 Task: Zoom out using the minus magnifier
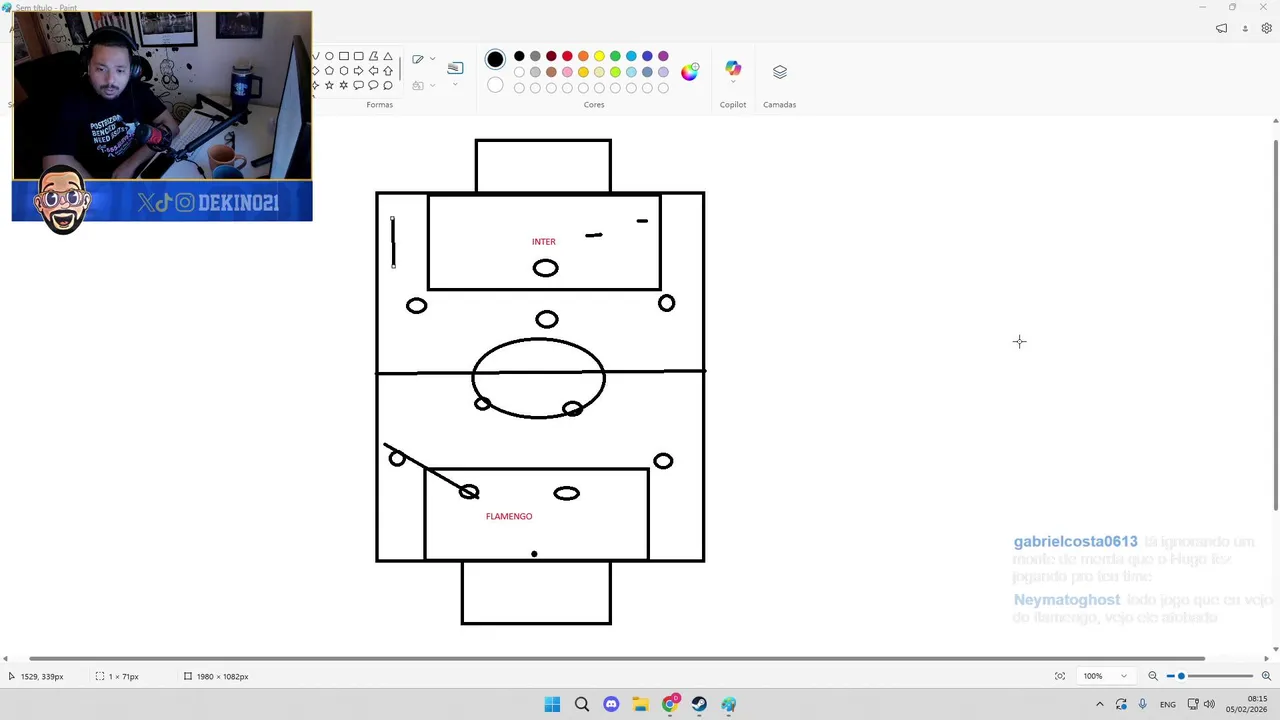point(1153,676)
